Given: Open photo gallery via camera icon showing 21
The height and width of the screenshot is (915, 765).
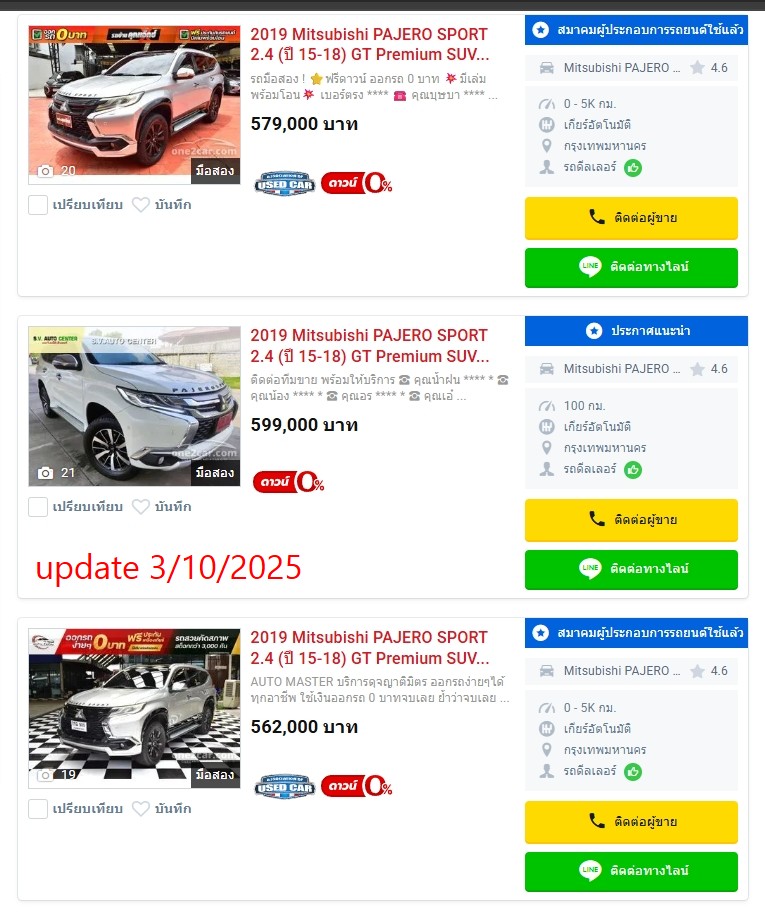Looking at the screenshot, I should pyautogui.click(x=46, y=473).
